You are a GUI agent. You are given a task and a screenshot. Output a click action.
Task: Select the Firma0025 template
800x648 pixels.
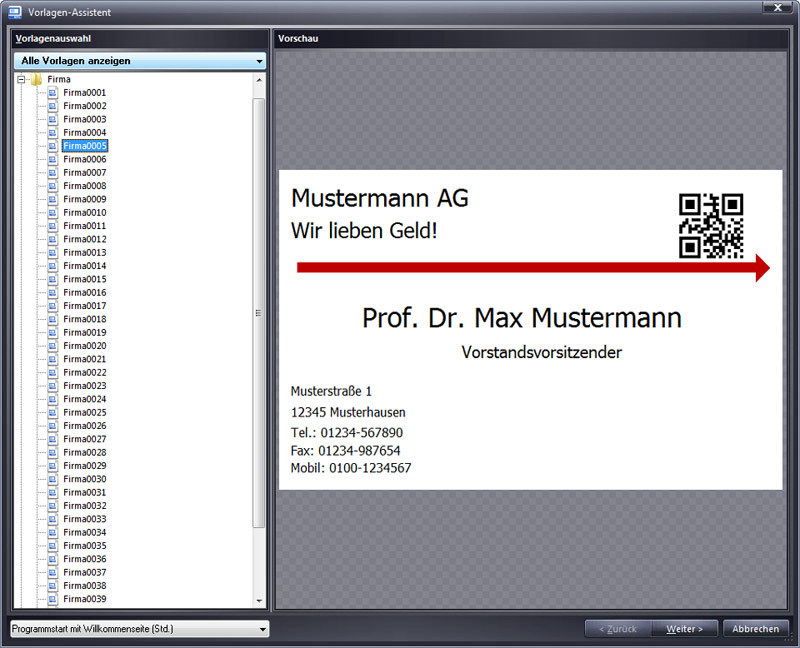click(85, 413)
